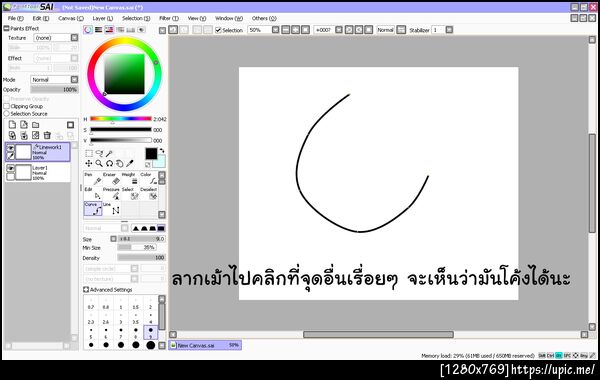Select the Color linework tool
The width and height of the screenshot is (600, 380).
[148, 179]
